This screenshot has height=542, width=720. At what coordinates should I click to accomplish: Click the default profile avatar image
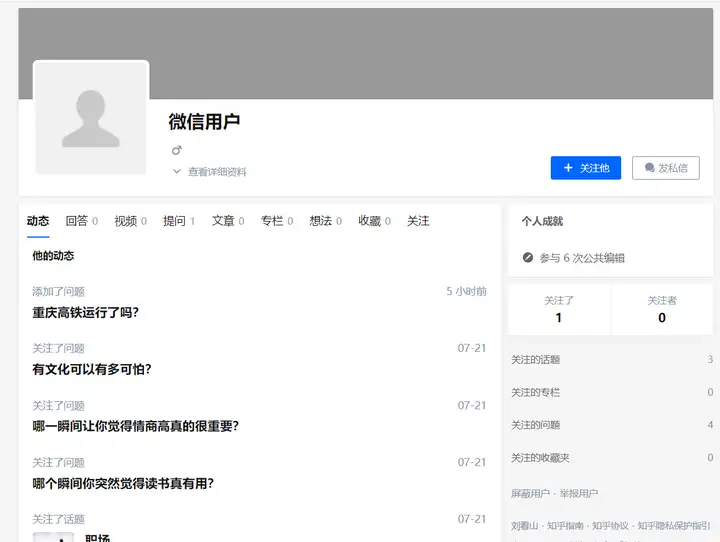[x=91, y=118]
